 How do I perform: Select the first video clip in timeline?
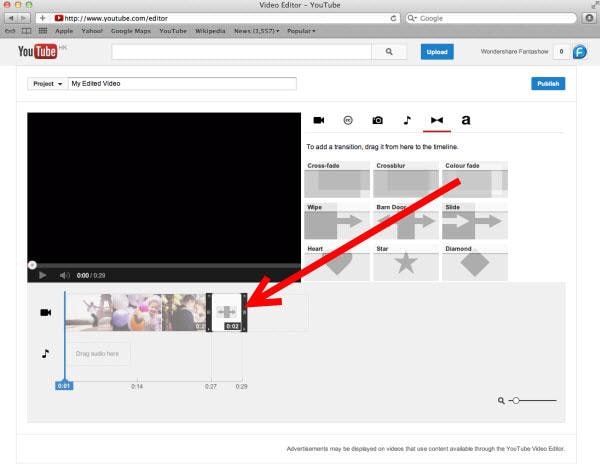(x=114, y=312)
